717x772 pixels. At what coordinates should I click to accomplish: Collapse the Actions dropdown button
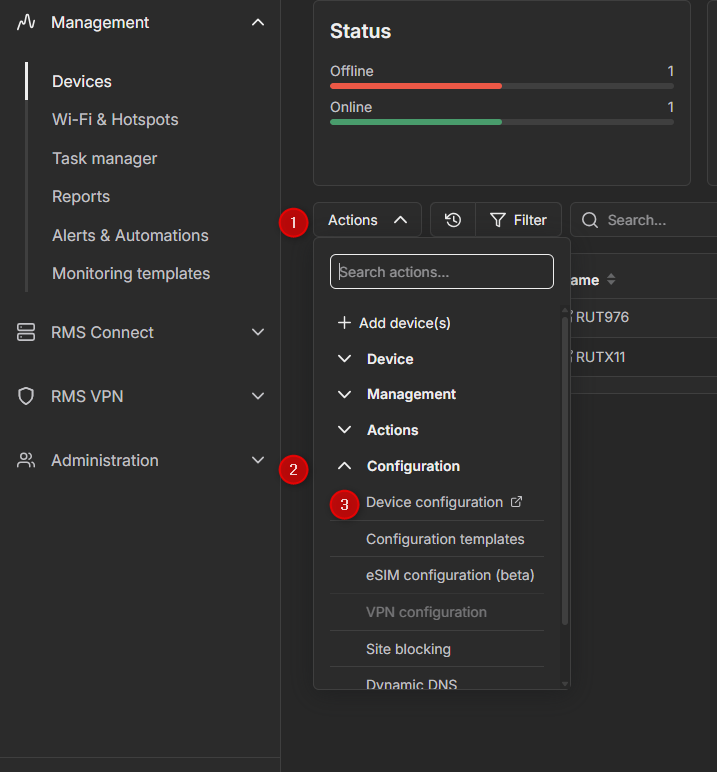367,220
